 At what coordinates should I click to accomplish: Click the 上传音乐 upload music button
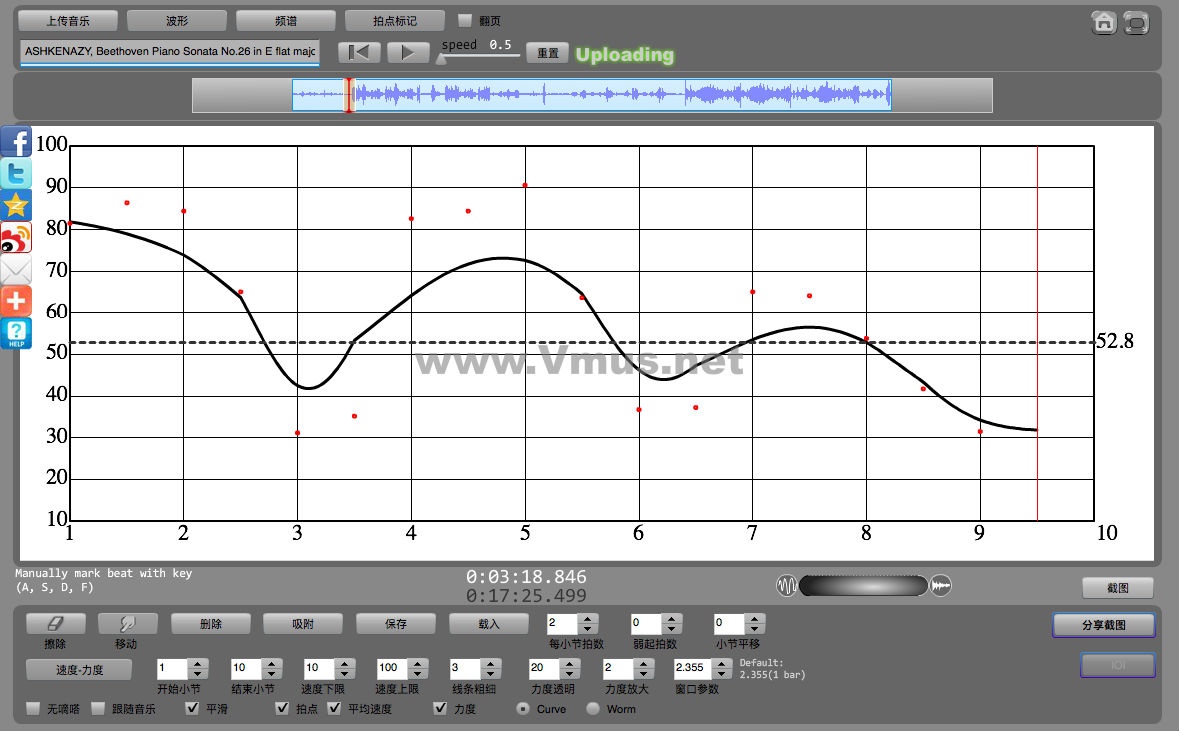[x=68, y=20]
